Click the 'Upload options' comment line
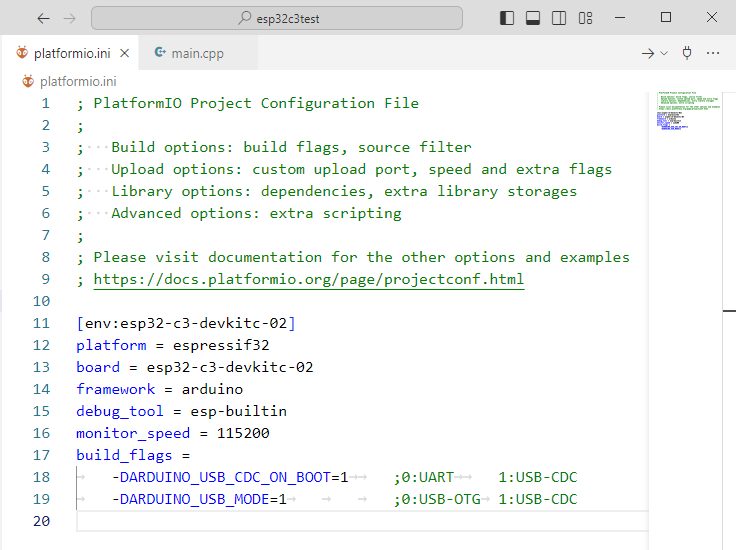Image resolution: width=736 pixels, height=550 pixels. point(344,169)
